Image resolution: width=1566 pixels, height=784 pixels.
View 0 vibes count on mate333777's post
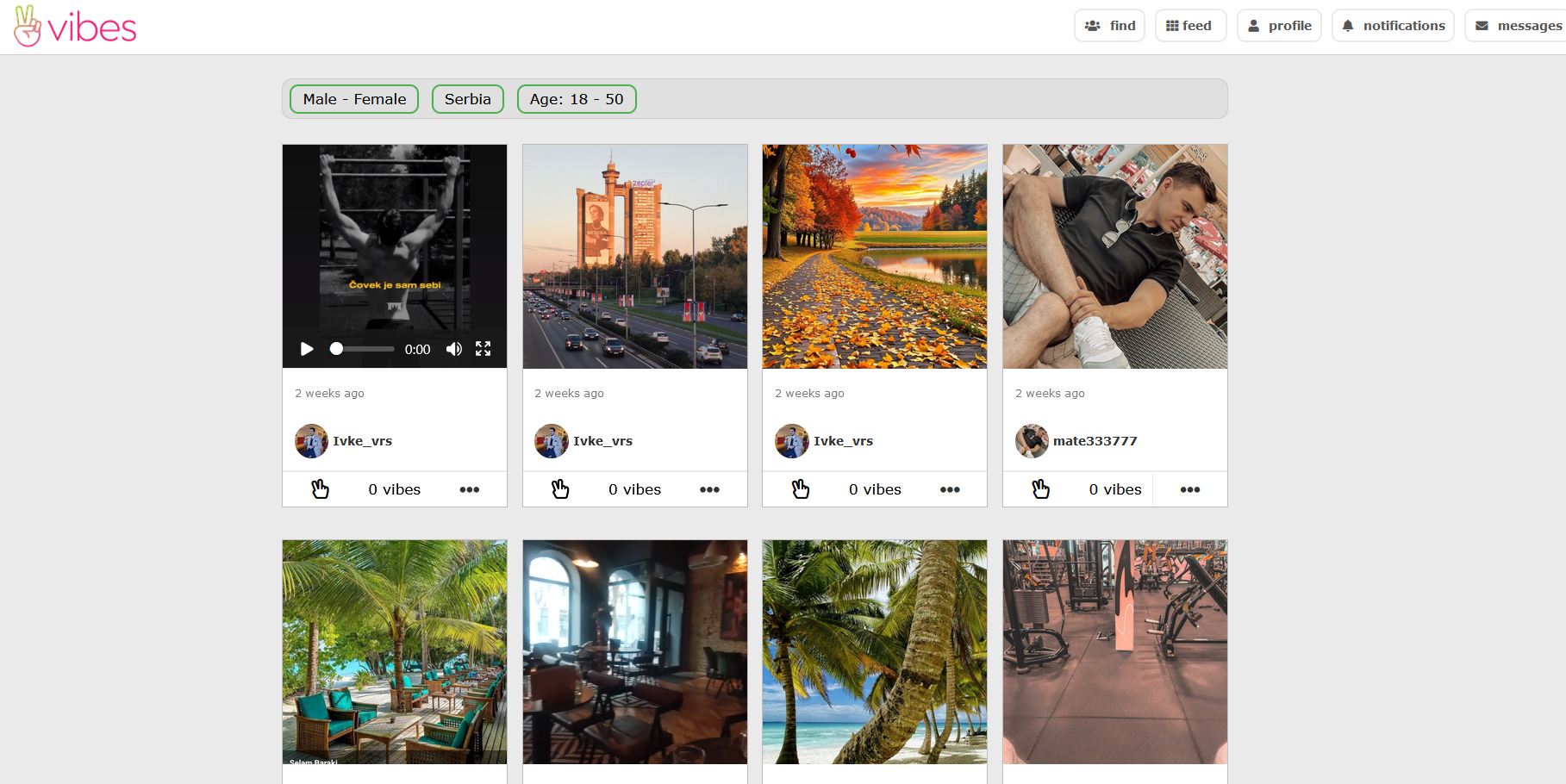(1115, 489)
